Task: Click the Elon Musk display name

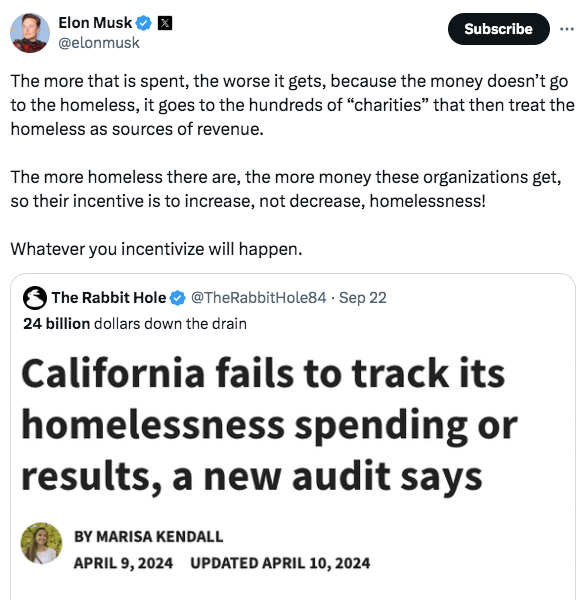Action: click(95, 23)
